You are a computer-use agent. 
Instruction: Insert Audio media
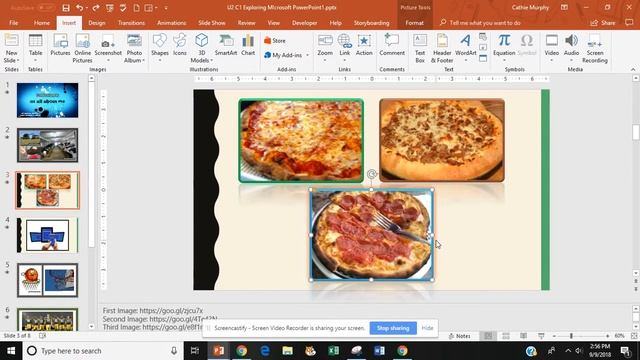click(x=571, y=48)
